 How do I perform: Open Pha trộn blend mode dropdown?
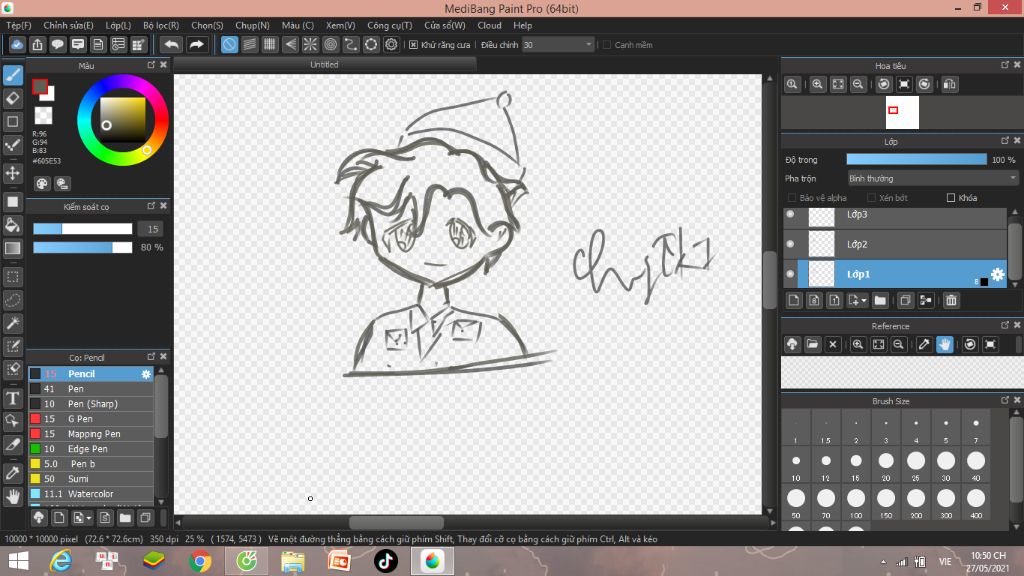pyautogui.click(x=933, y=178)
